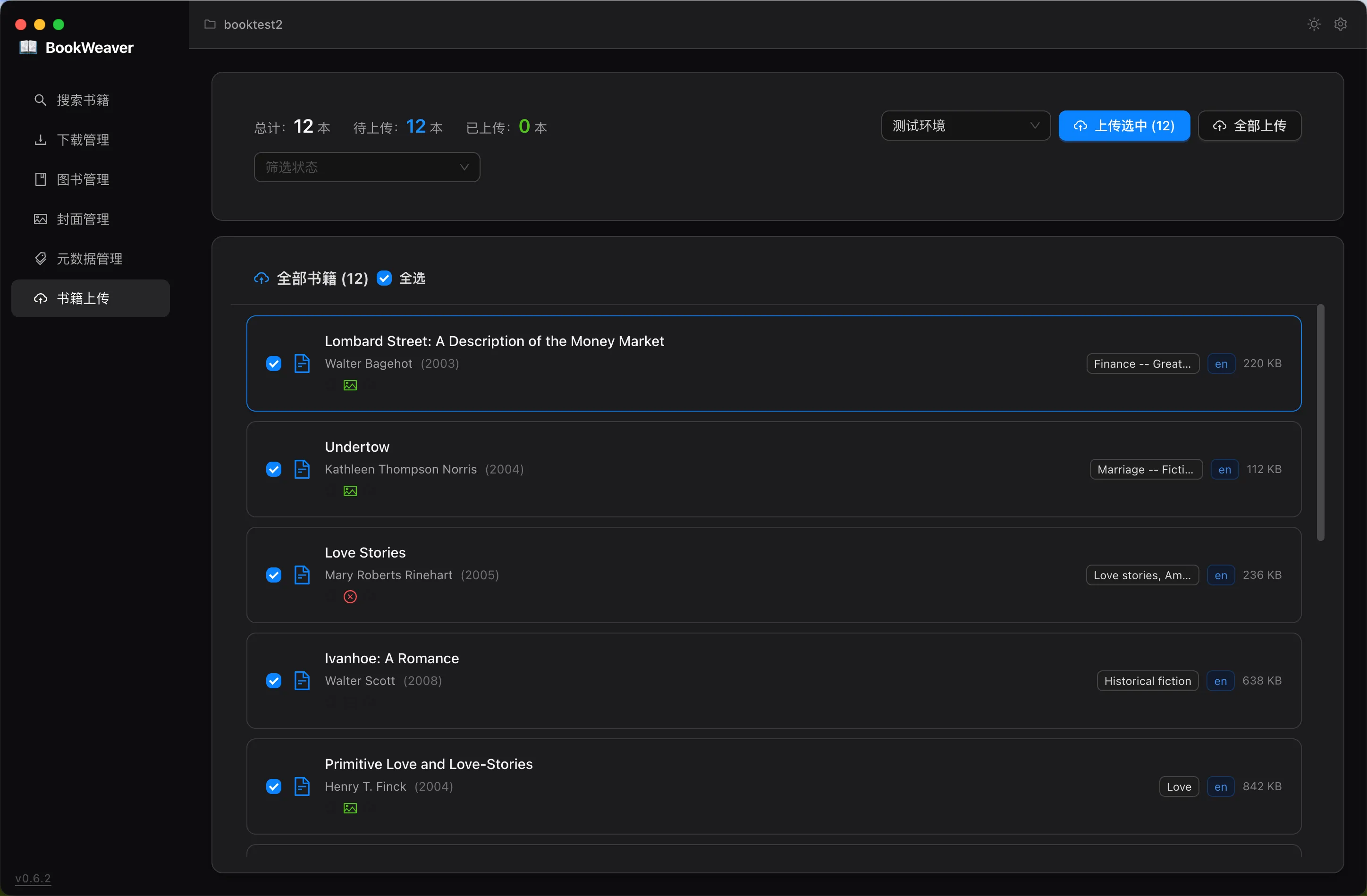Image resolution: width=1367 pixels, height=896 pixels.
Task: Click the folder icon beside booktest2
Action: click(x=210, y=24)
